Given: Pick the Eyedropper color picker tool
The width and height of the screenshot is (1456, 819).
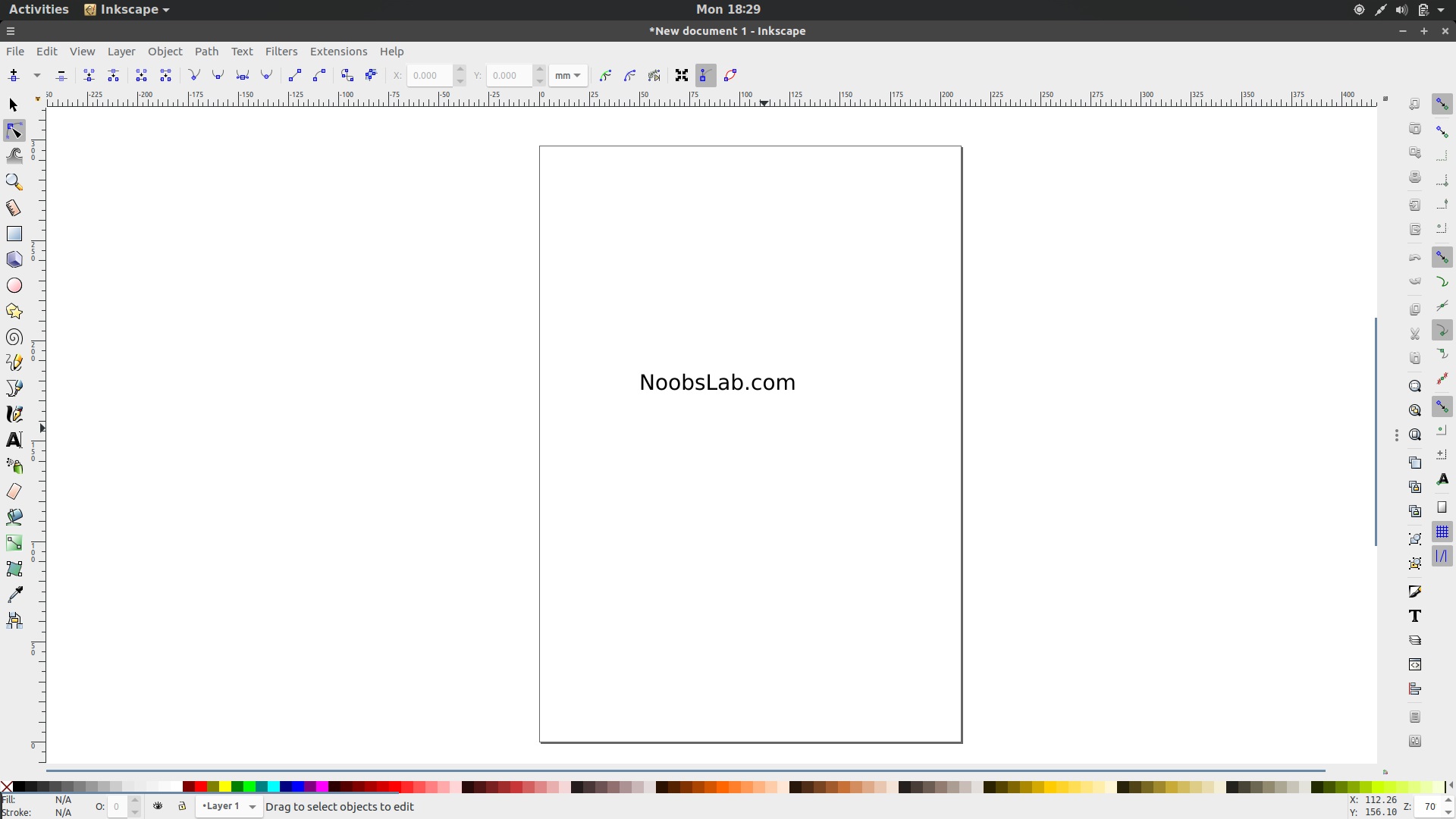Looking at the screenshot, I should [x=14, y=594].
